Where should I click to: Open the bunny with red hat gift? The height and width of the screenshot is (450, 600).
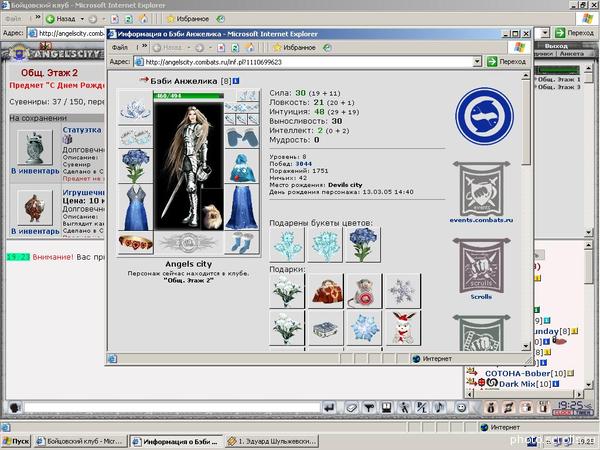tap(403, 328)
